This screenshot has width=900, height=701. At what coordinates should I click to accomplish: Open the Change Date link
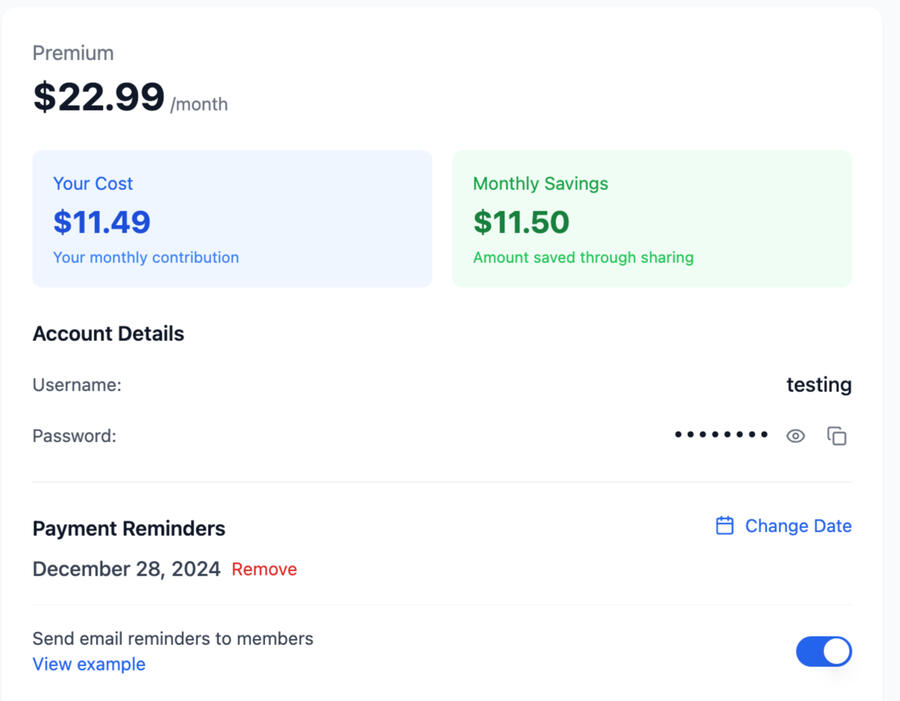[x=798, y=526]
